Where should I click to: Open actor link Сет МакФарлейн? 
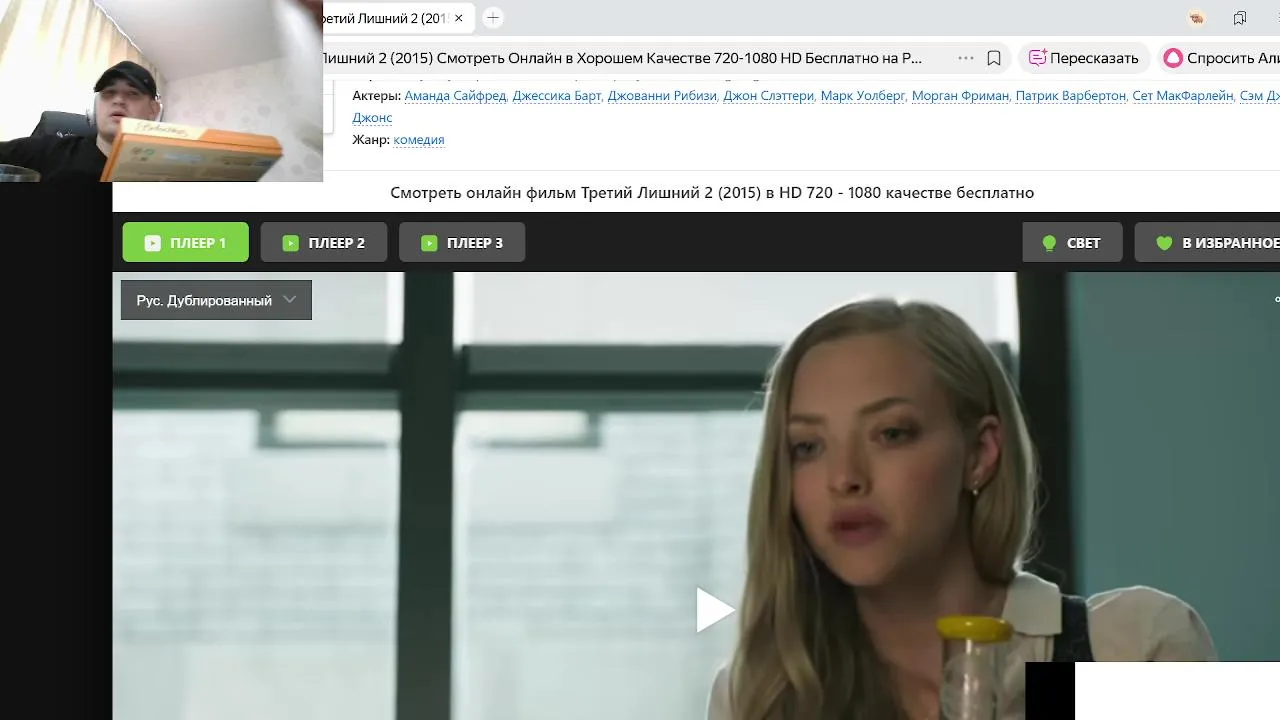(1182, 96)
